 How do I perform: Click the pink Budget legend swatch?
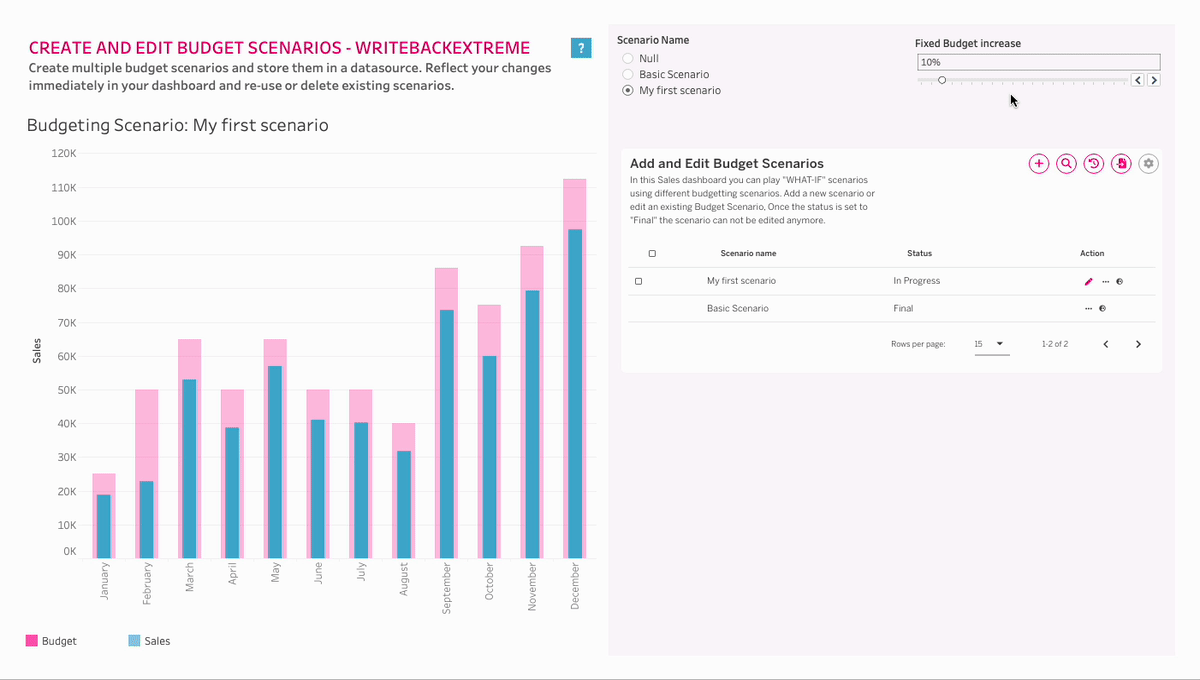coord(31,641)
